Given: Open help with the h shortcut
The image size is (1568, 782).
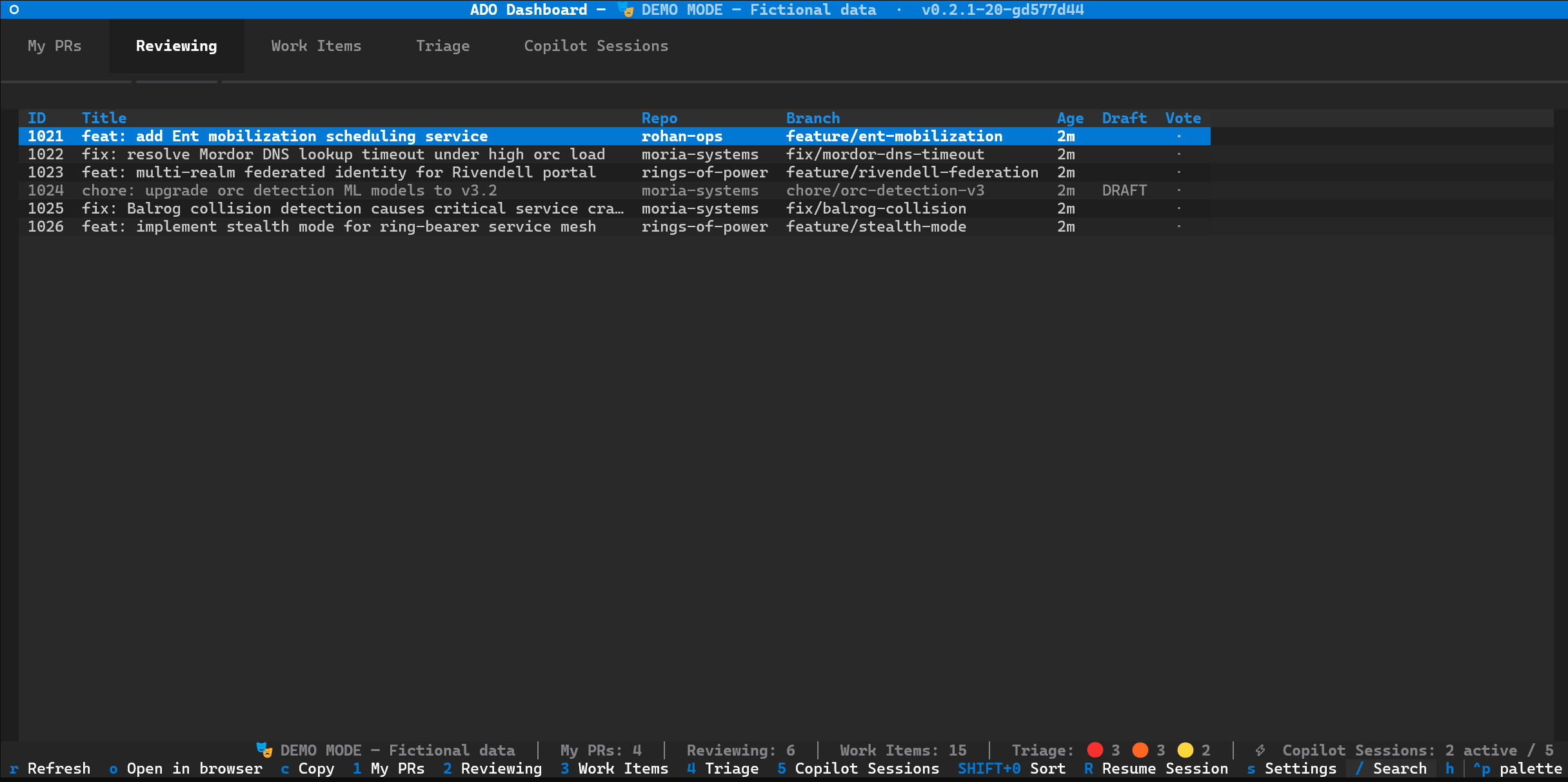Looking at the screenshot, I should click(1449, 768).
